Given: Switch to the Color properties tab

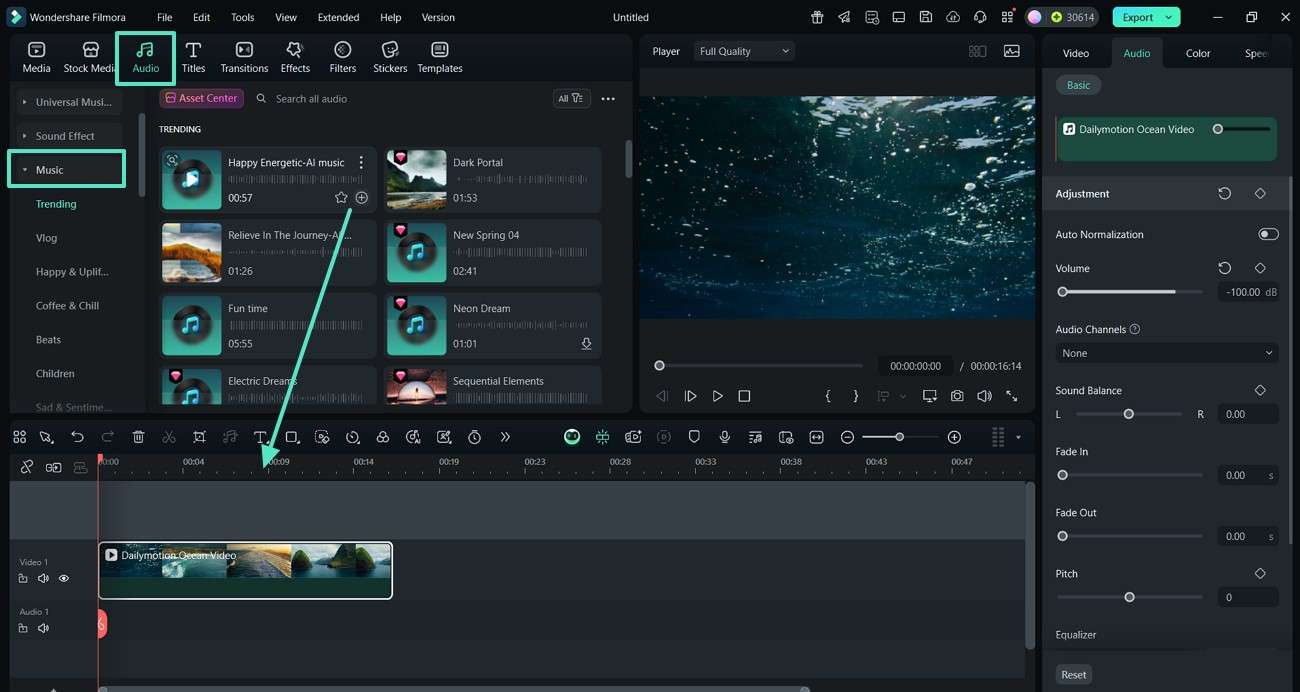Looking at the screenshot, I should click(x=1198, y=53).
